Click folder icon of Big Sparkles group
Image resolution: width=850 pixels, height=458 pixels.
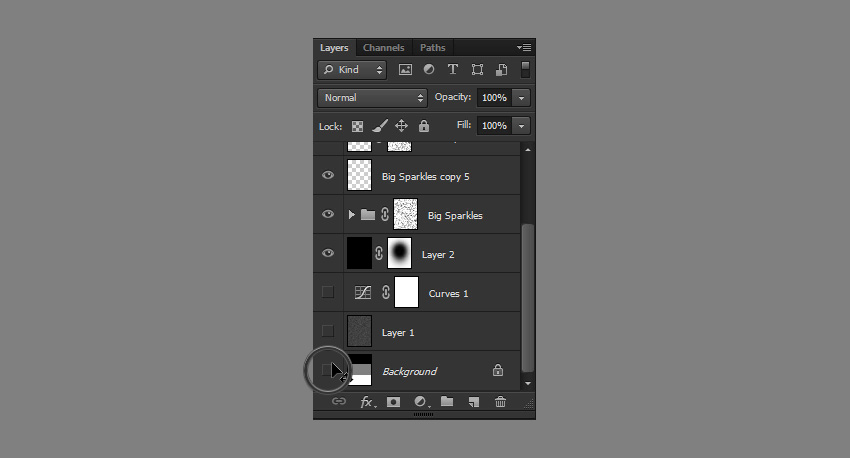tap(368, 215)
